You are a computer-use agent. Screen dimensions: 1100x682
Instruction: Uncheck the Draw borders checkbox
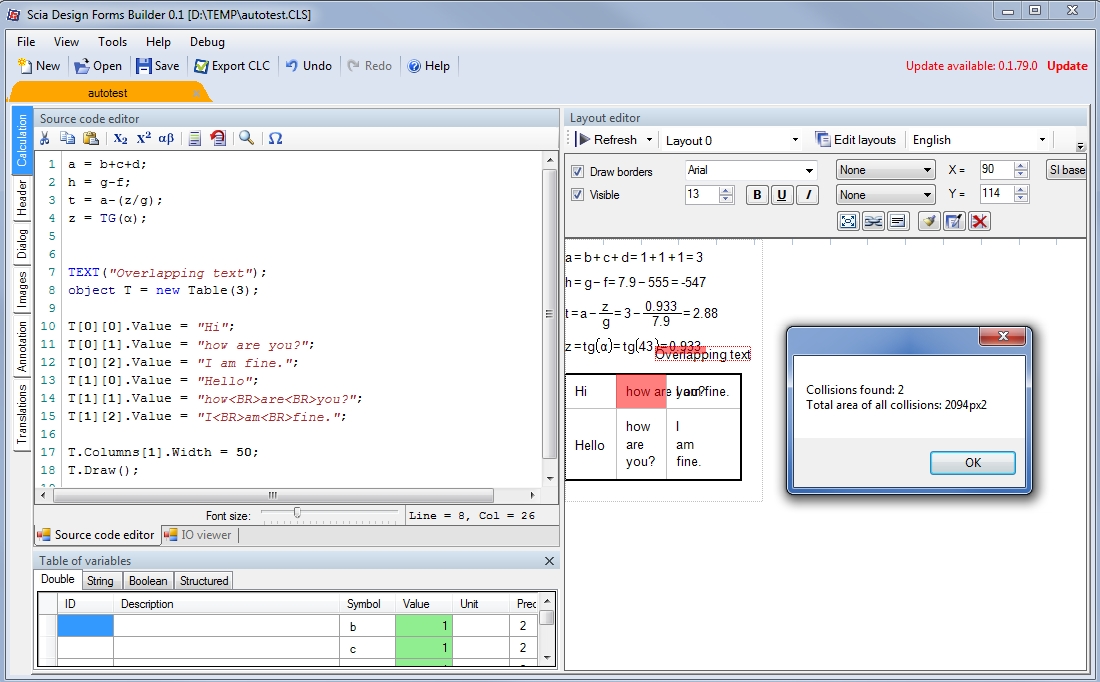[x=577, y=171]
